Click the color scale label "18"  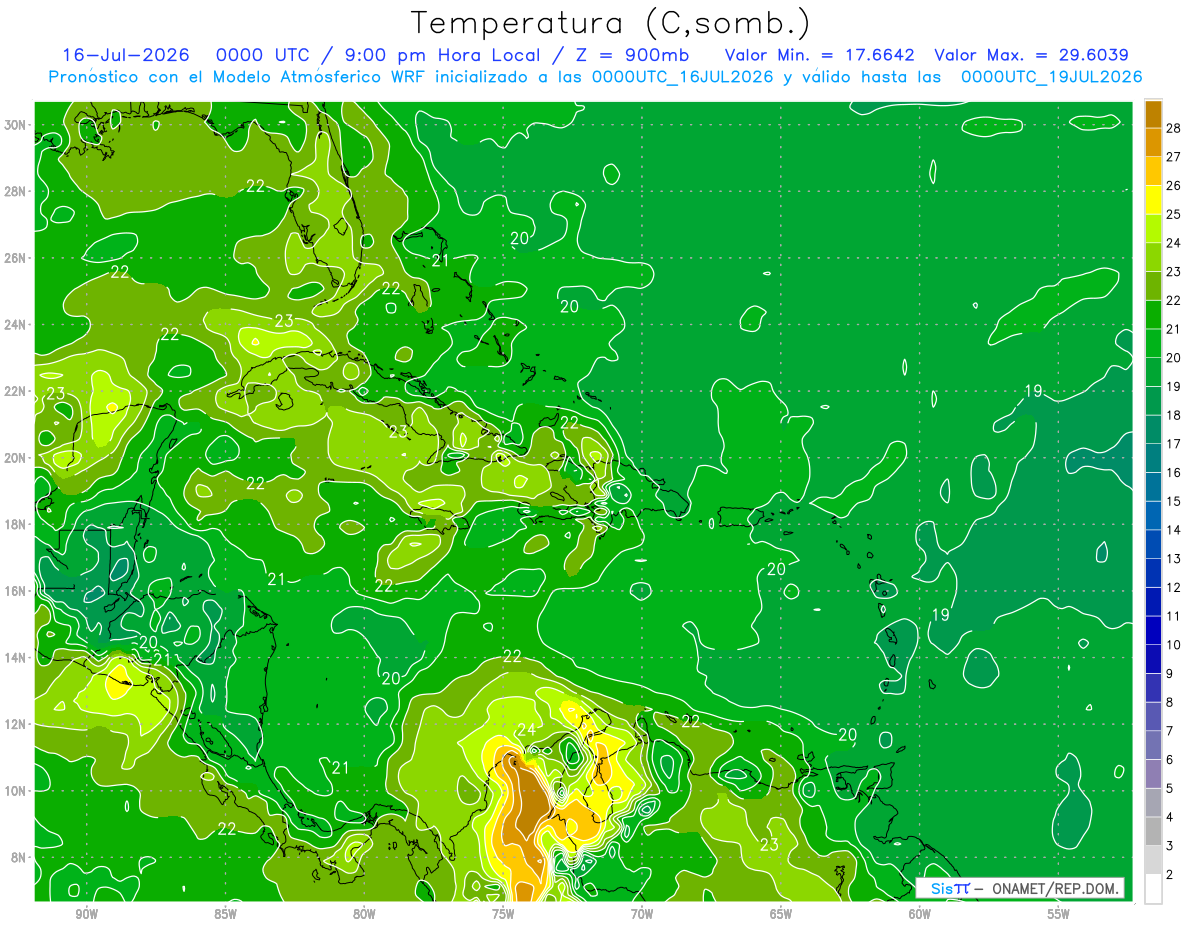pos(1173,415)
